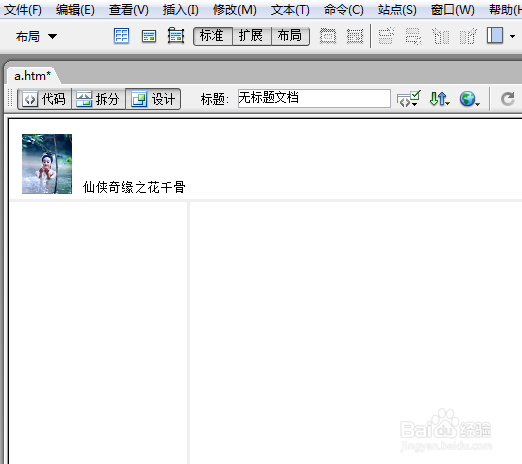Switch to 标准 mode
Viewport: 522px width, 464px height.
[x=213, y=36]
